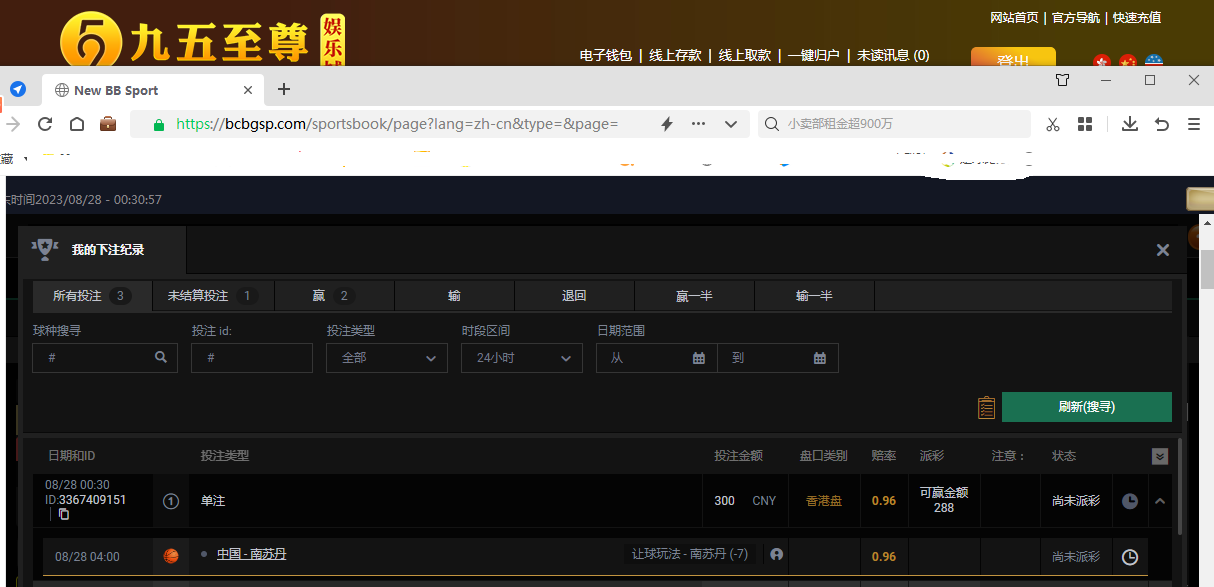Screen dimensions: 1214x587
Task: Click 让球玩法 - 南苏丹 (-7) label
Action: point(690,554)
